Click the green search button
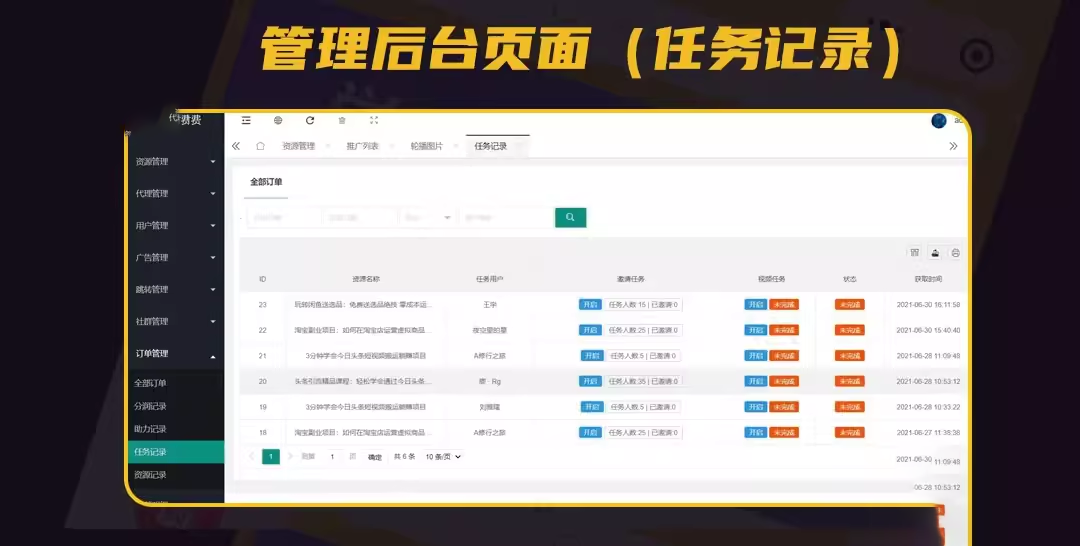Image resolution: width=1080 pixels, height=546 pixels. tap(570, 217)
